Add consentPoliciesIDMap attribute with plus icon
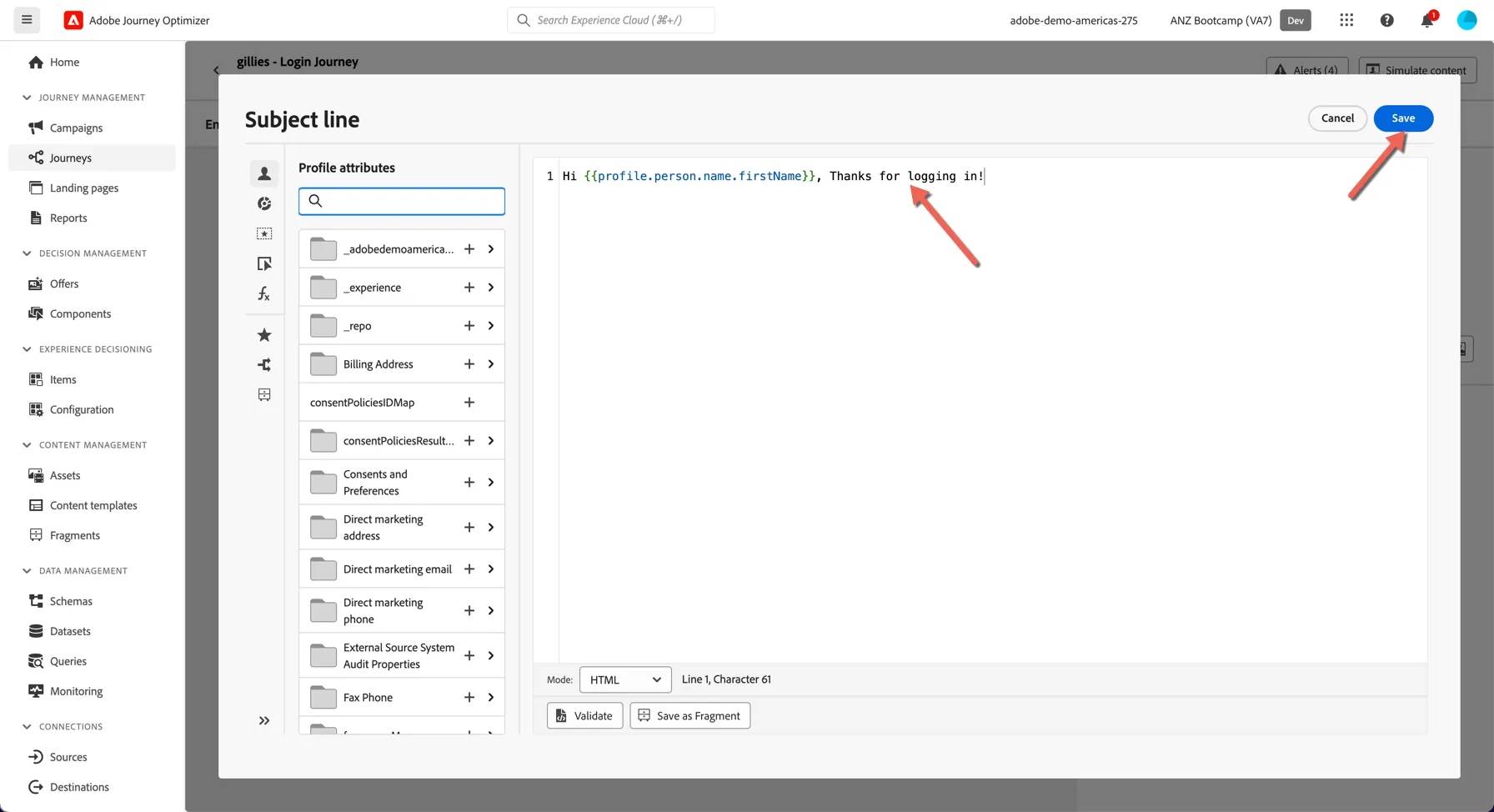1494x812 pixels. pos(469,403)
